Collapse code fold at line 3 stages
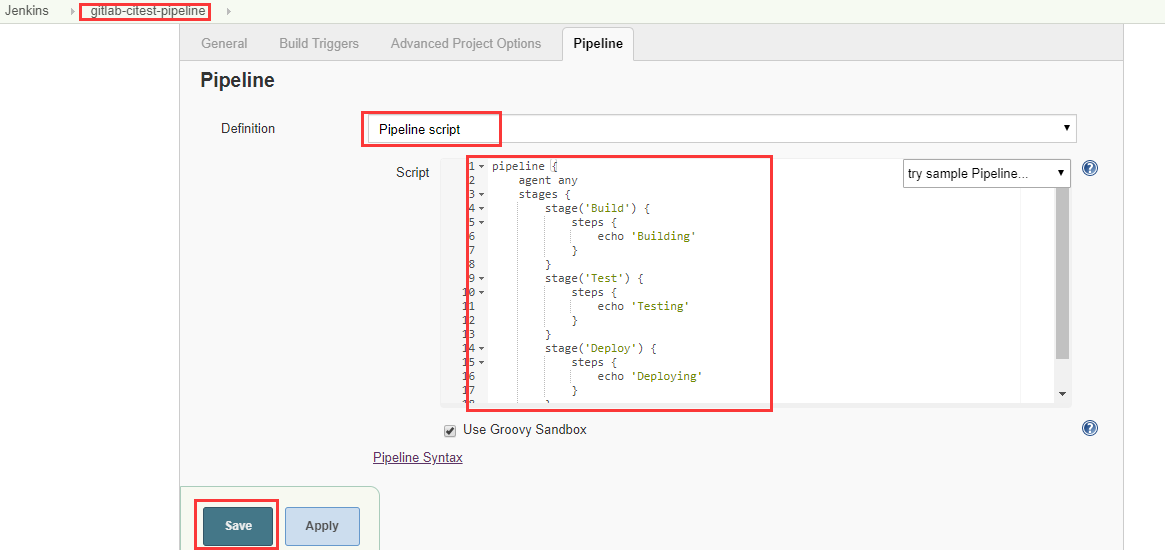Image resolution: width=1165 pixels, height=550 pixels. (x=481, y=195)
